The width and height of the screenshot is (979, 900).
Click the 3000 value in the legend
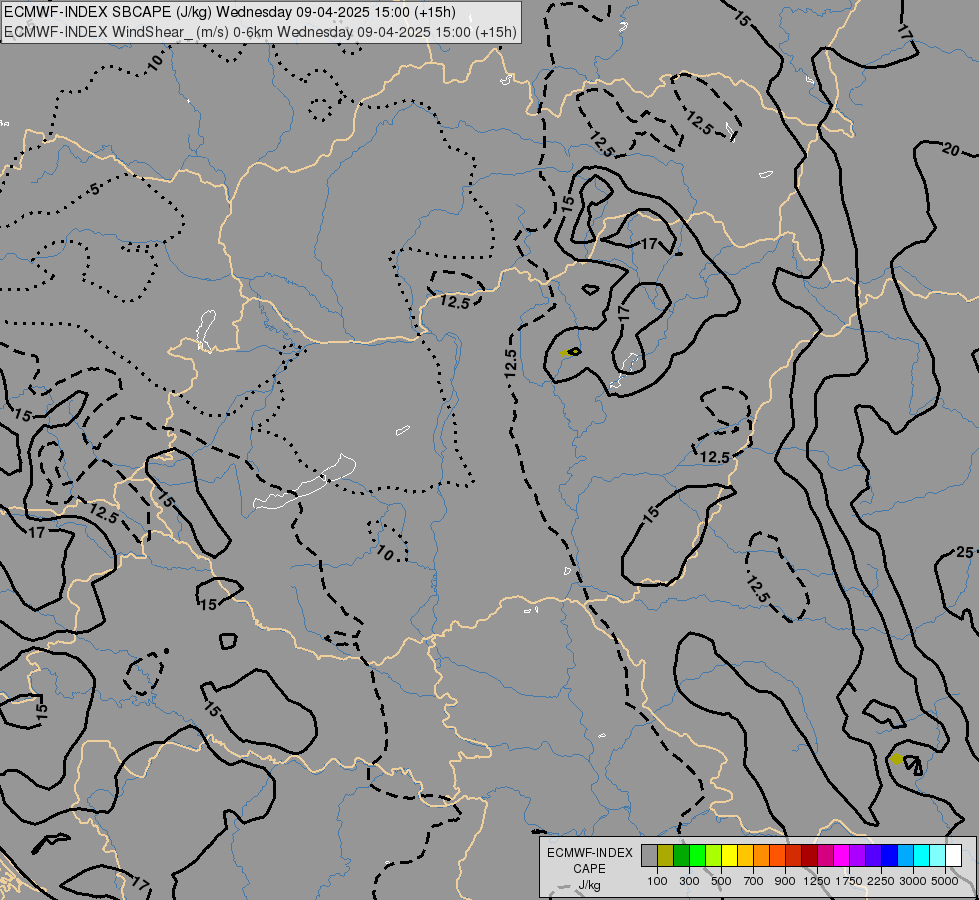tap(913, 881)
